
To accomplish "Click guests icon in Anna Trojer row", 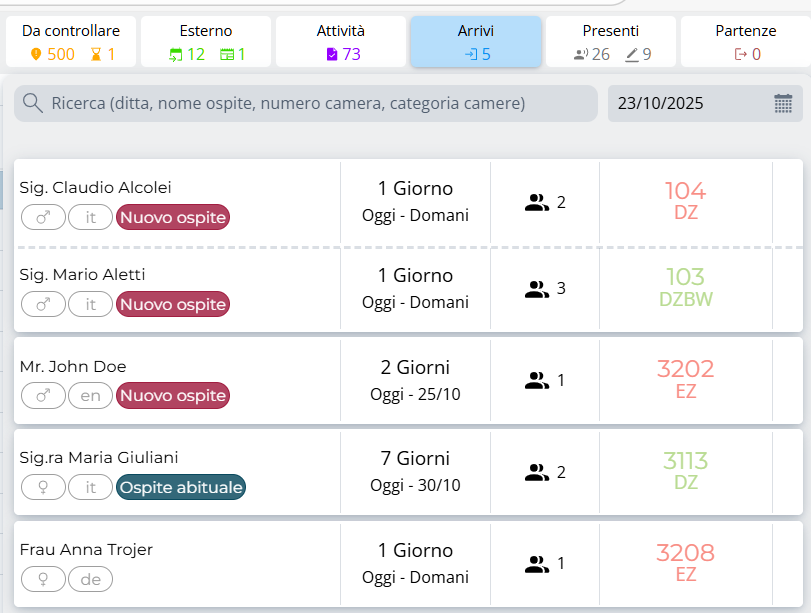I will (x=537, y=564).
